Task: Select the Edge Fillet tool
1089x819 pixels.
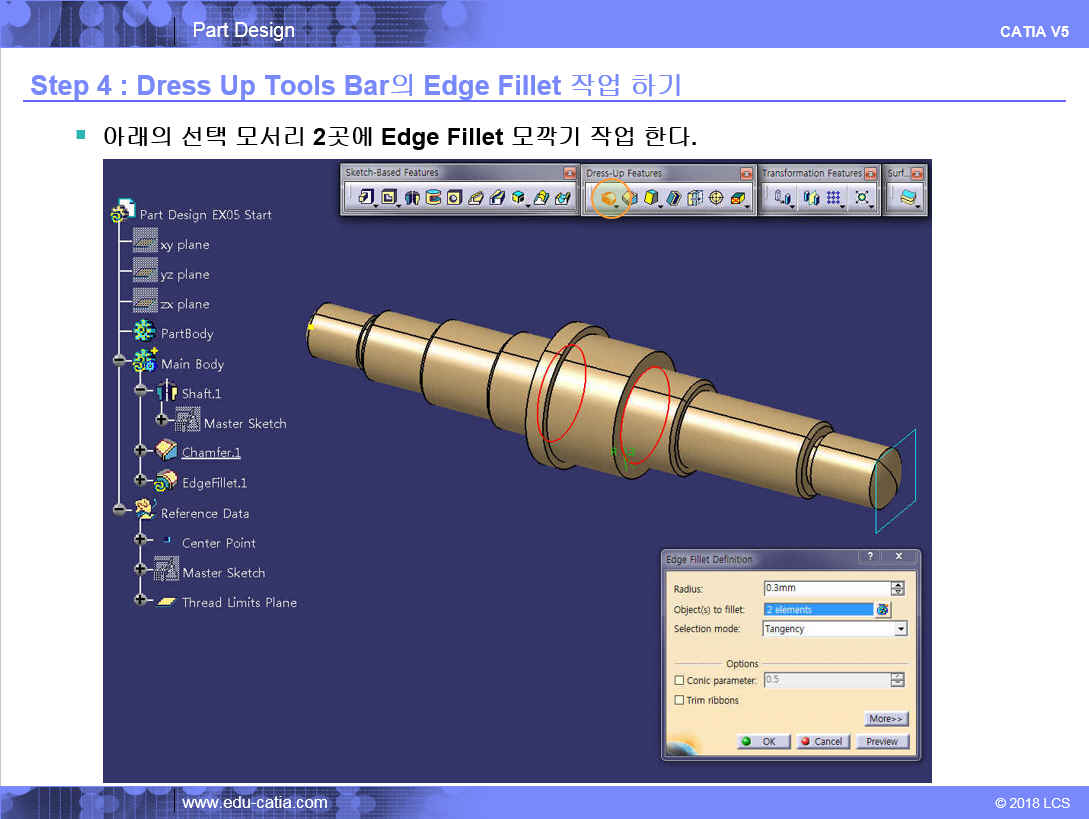Action: point(606,198)
